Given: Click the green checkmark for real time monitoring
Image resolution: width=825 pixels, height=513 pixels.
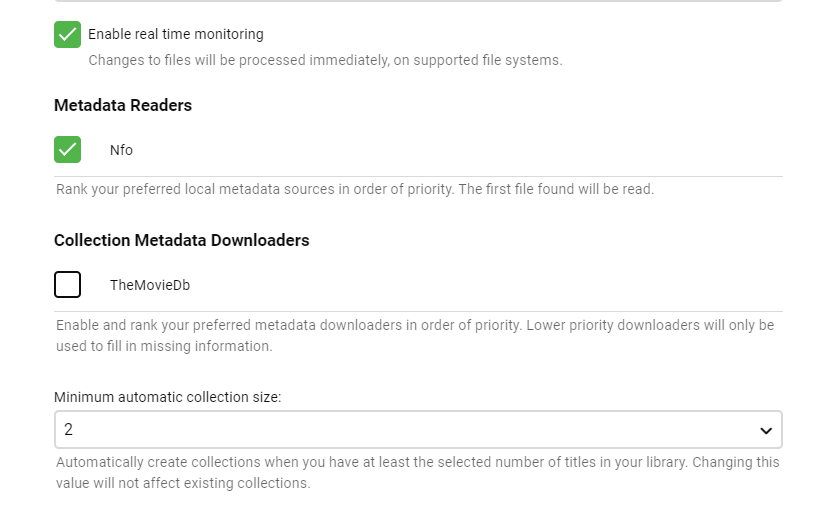Looking at the screenshot, I should coord(67,34).
